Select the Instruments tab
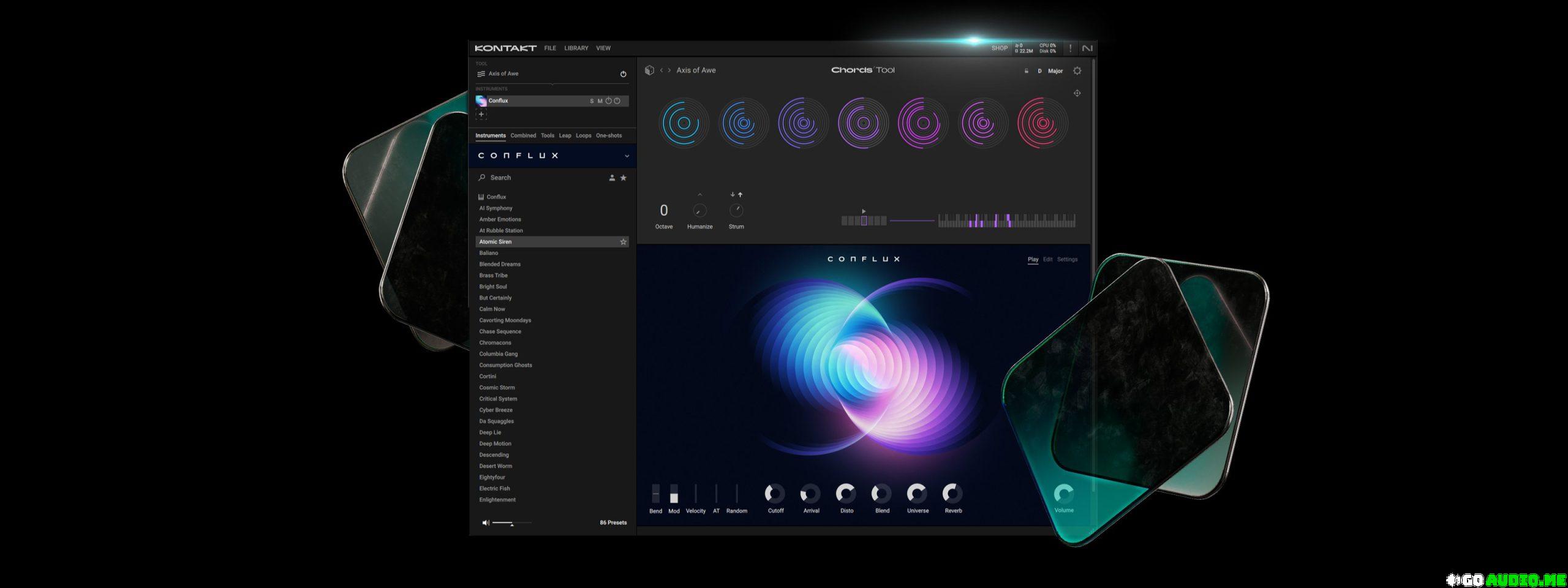 point(491,135)
